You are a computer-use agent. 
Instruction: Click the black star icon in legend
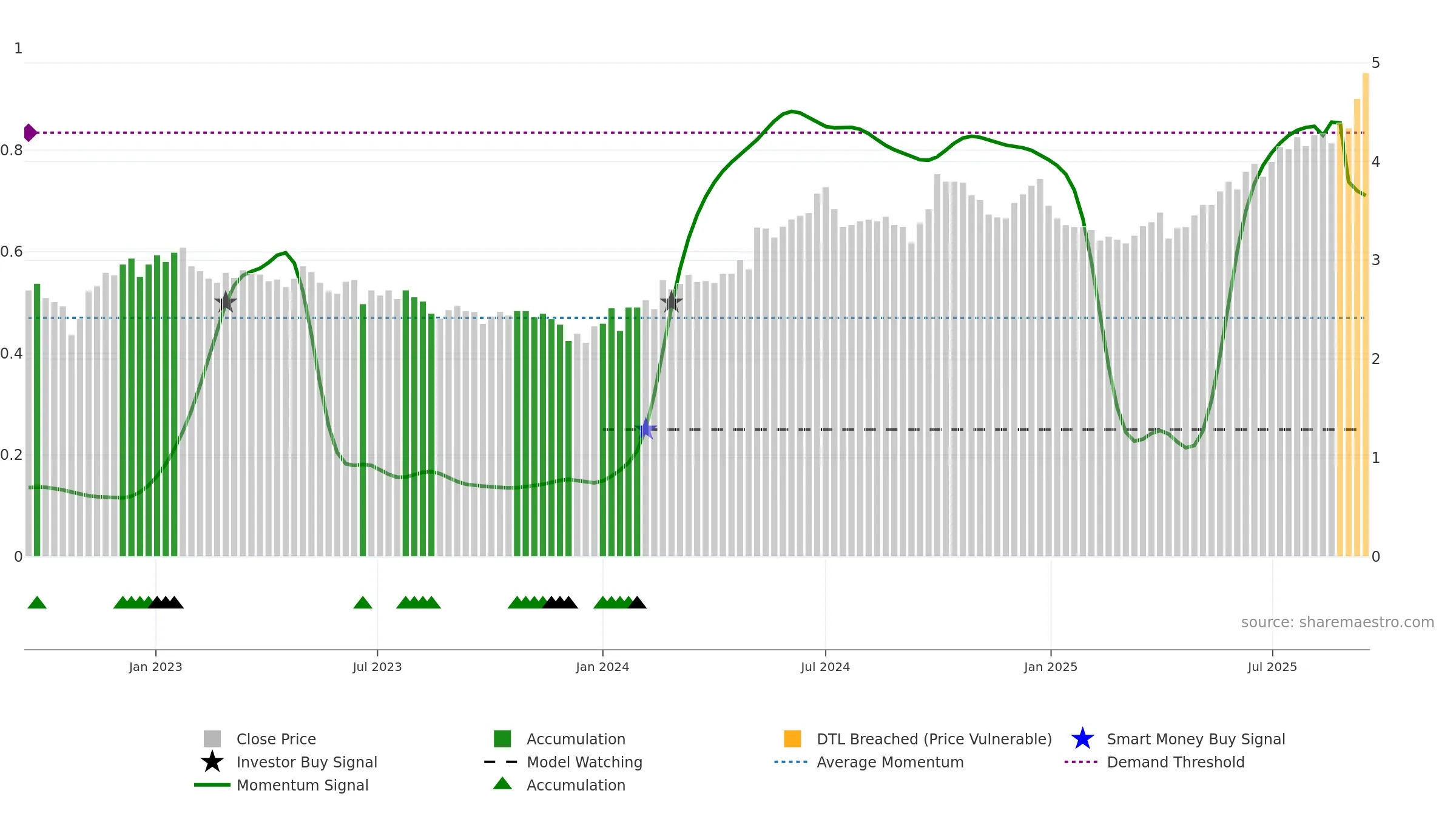(212, 762)
